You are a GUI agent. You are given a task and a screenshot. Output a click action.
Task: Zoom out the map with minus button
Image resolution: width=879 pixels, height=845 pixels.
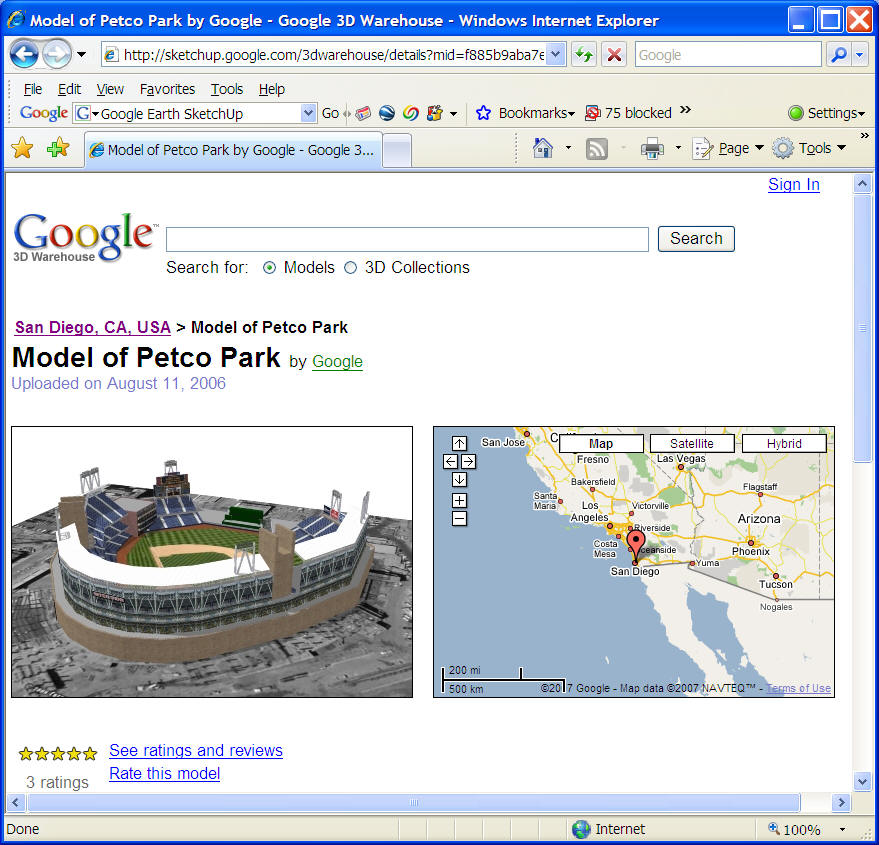point(459,519)
